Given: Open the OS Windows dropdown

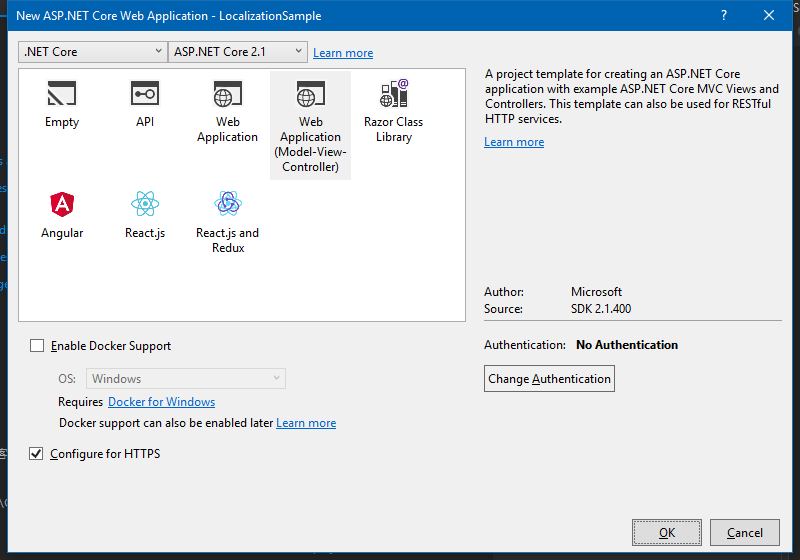Looking at the screenshot, I should [187, 379].
